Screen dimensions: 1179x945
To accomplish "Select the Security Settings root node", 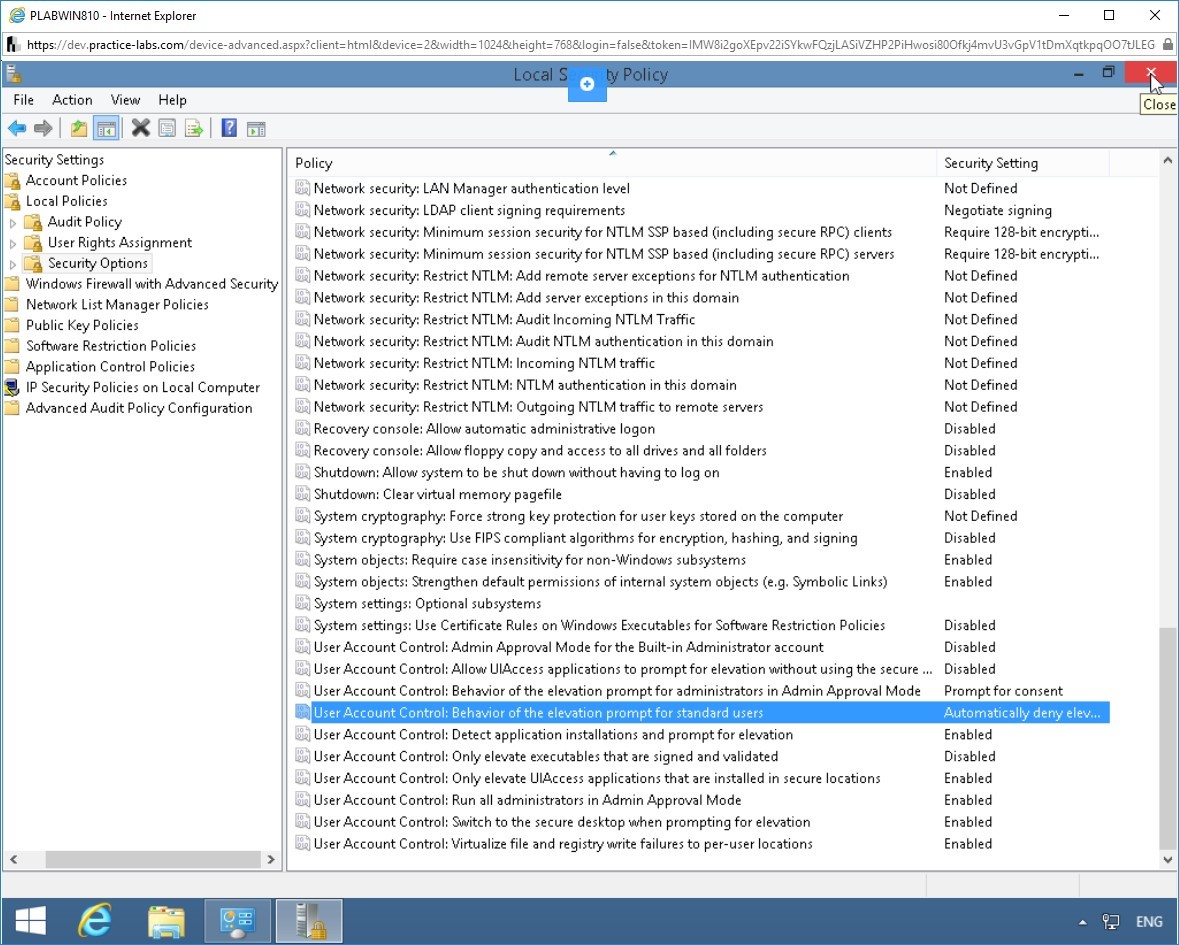I will [54, 159].
